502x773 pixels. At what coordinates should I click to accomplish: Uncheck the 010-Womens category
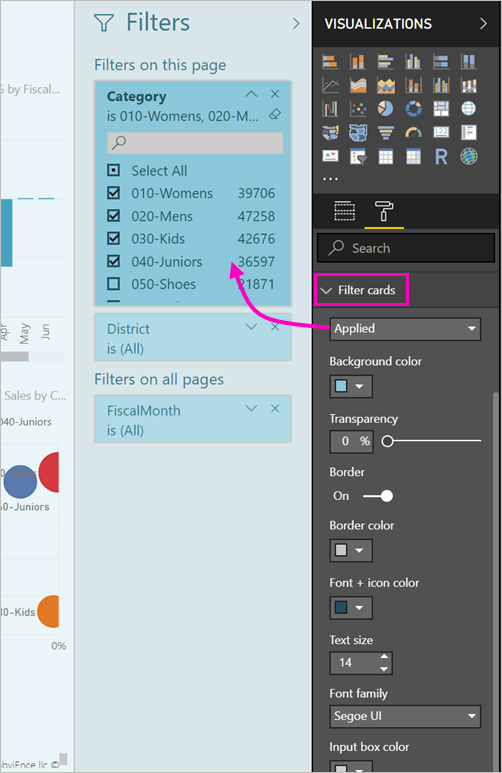click(x=113, y=193)
